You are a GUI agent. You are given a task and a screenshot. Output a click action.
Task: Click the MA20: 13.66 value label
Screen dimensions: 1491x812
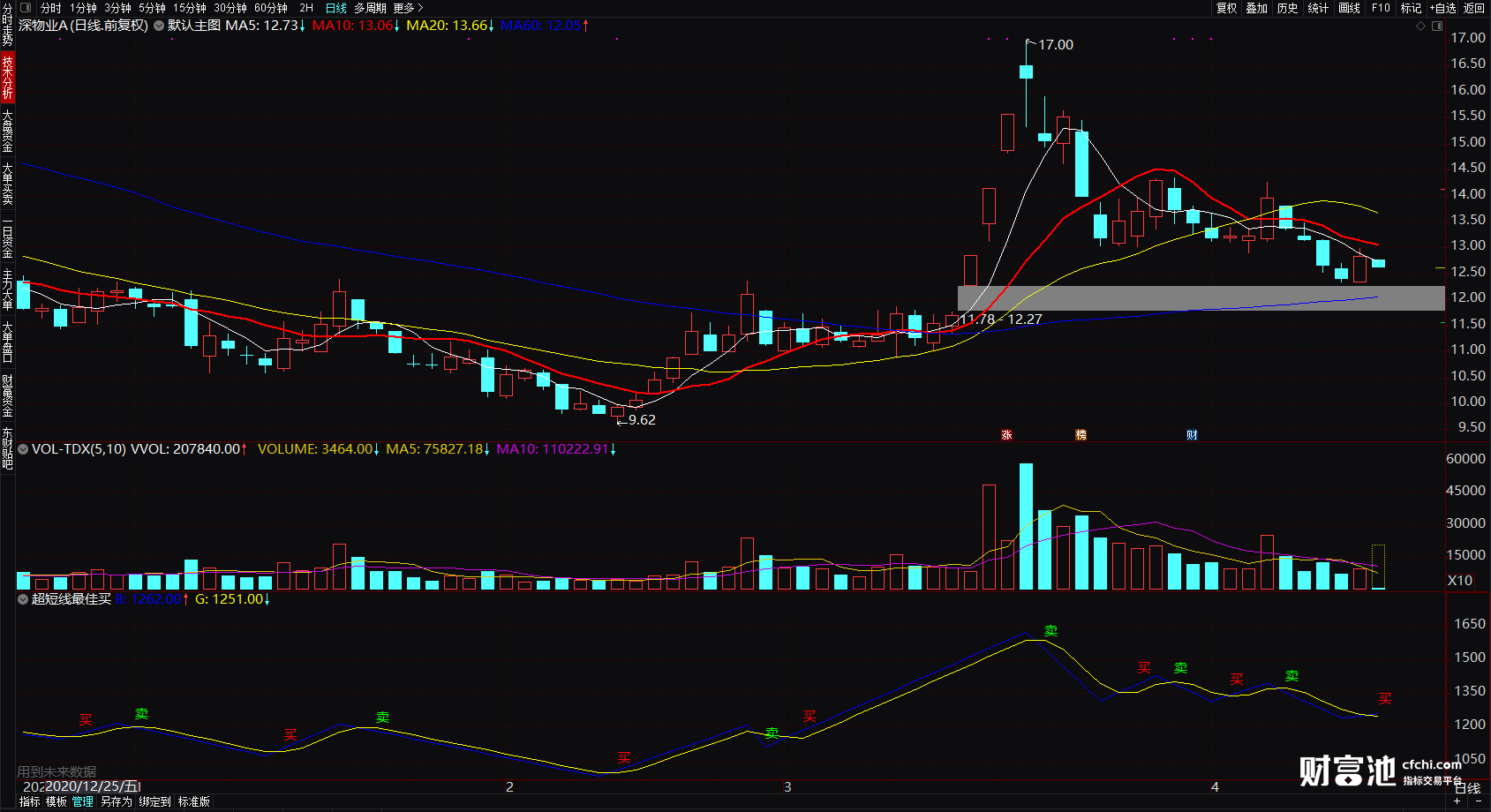pyautogui.click(x=450, y=26)
